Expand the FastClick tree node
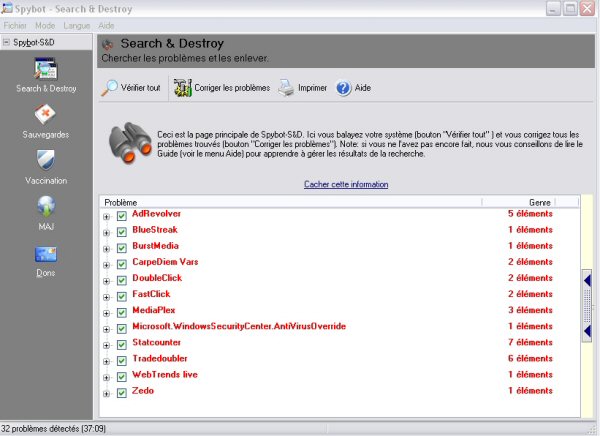The height and width of the screenshot is (436, 600). click(106, 297)
